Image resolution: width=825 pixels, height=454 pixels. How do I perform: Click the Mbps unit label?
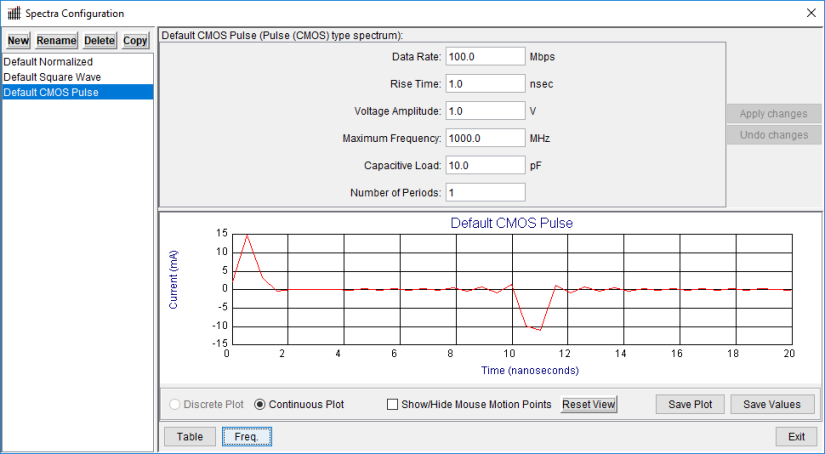click(542, 57)
